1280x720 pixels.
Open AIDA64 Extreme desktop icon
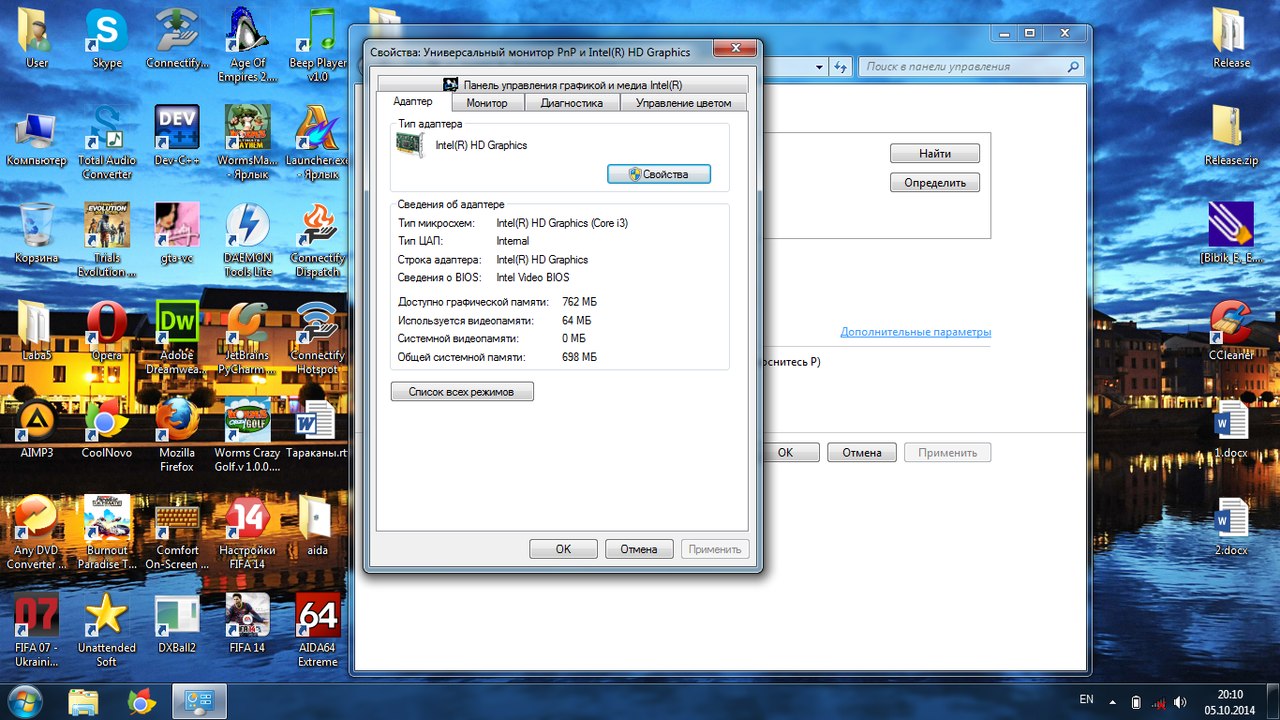pos(317,617)
